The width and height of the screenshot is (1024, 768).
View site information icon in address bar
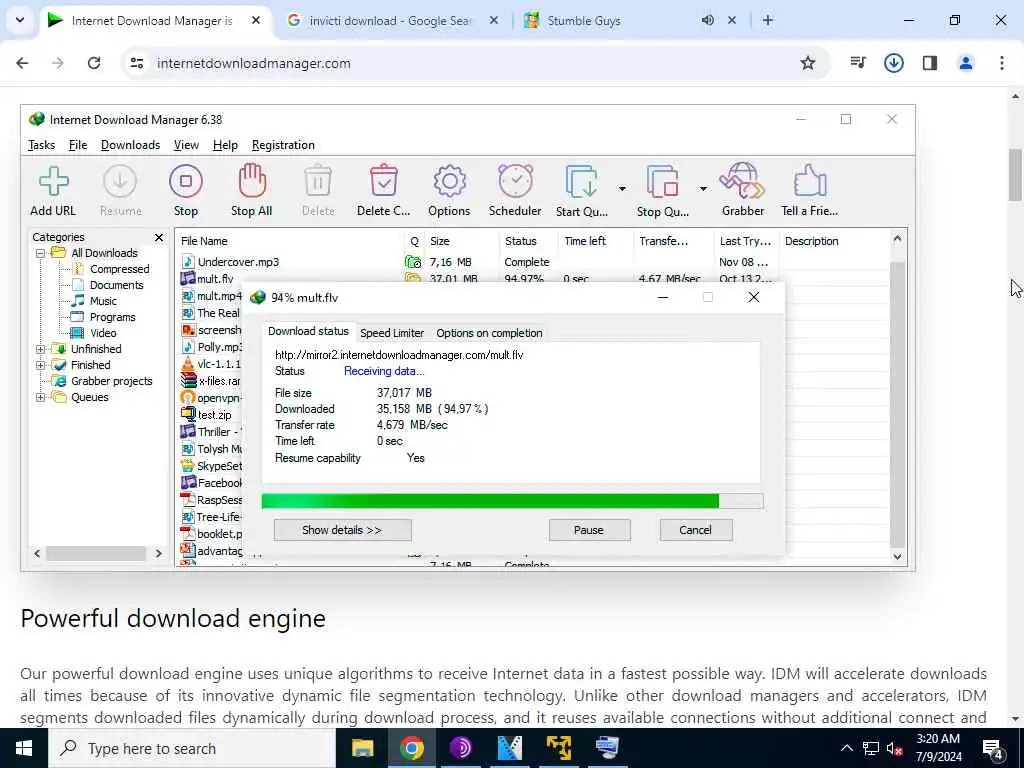coord(137,63)
